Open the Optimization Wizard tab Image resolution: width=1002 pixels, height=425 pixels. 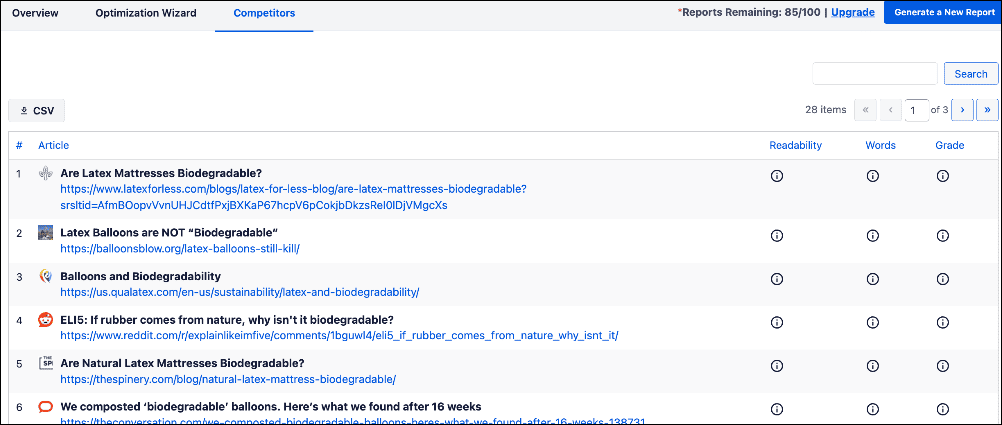tap(146, 13)
